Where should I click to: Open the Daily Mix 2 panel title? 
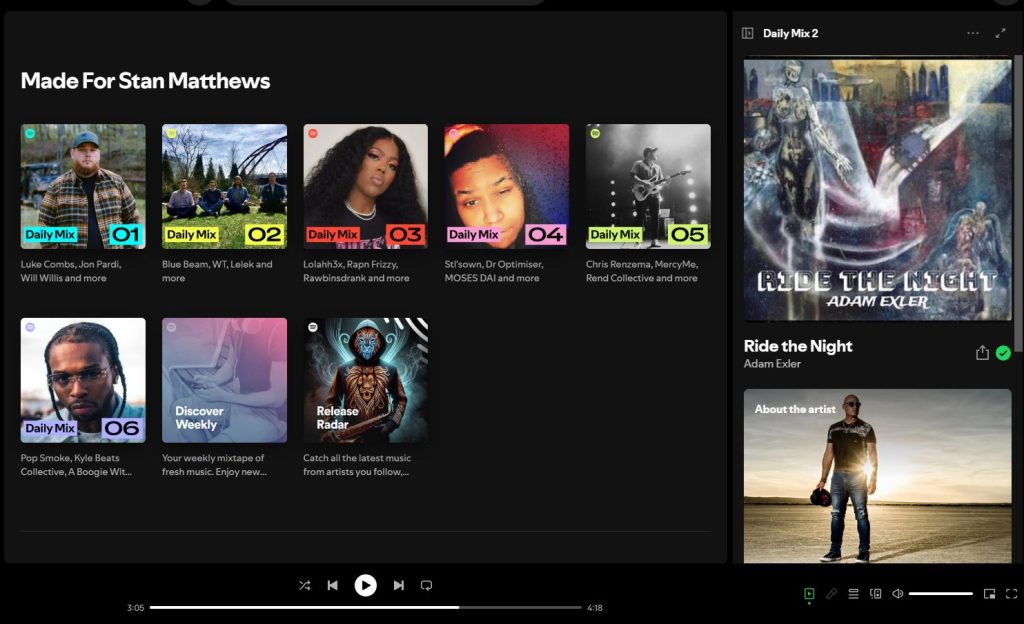[790, 33]
